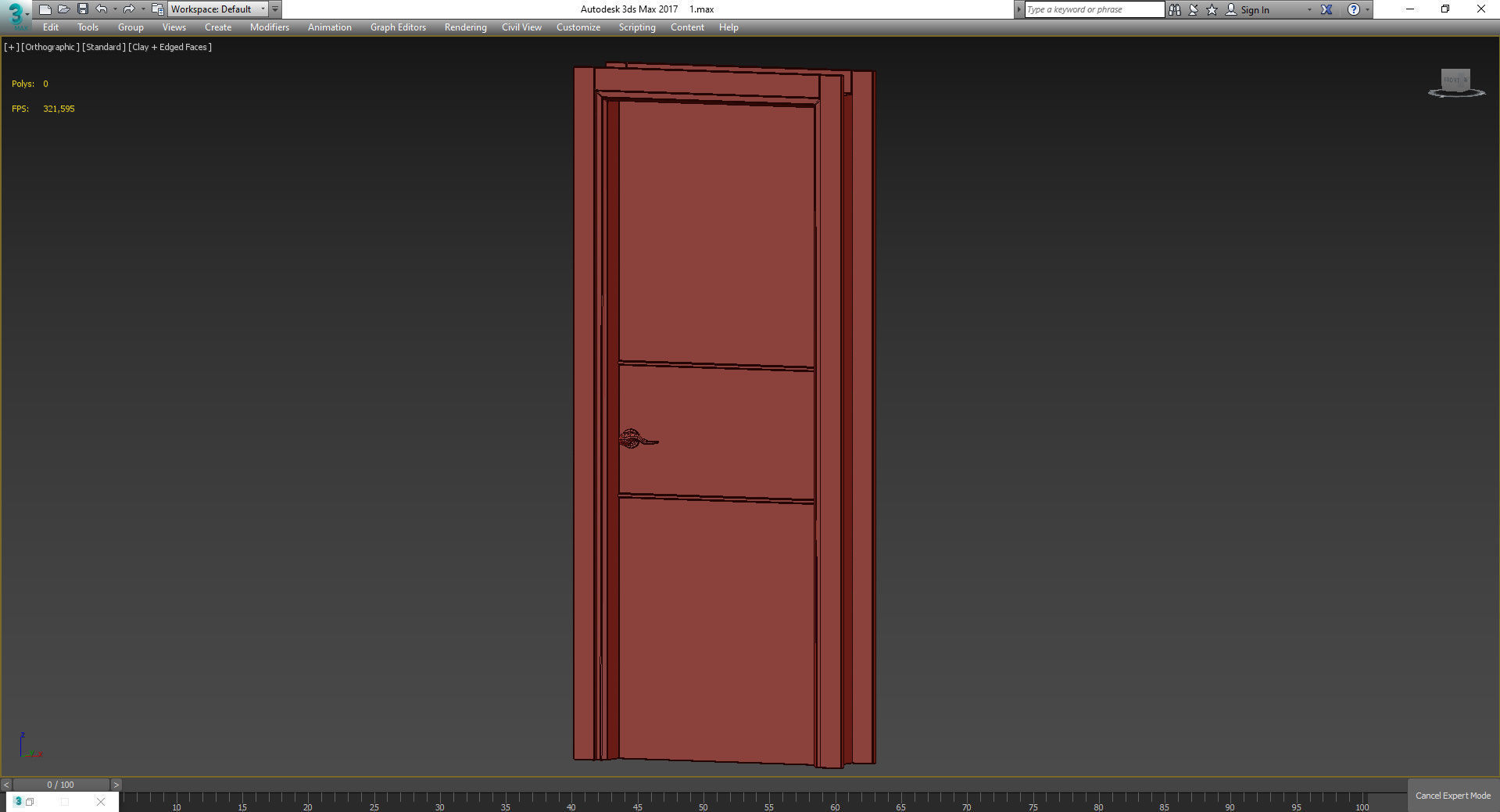Click the time slider 0 / 100 handle
This screenshot has width=1500, height=812.
point(61,785)
